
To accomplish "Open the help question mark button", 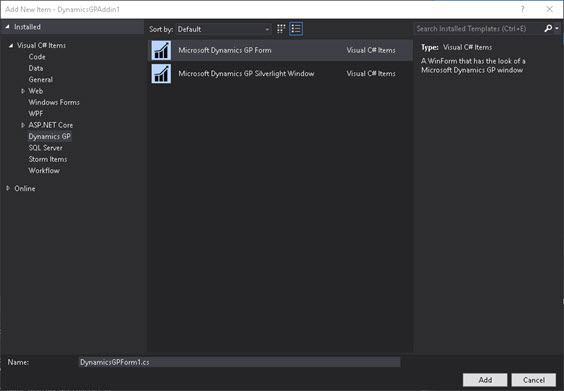I will [522, 9].
